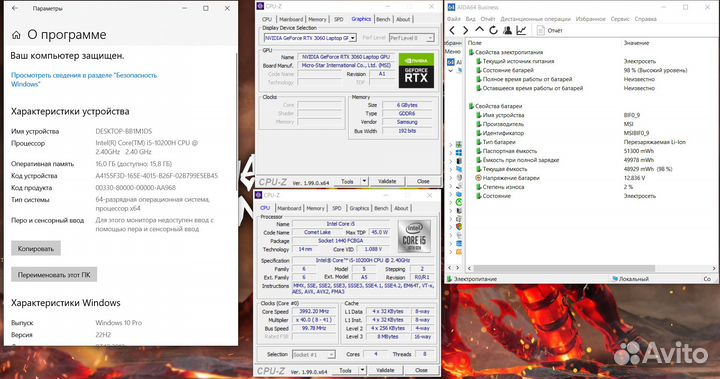Select green DirectX circle icon in tree
The width and height of the screenshot is (720, 379).
pyautogui.click(x=459, y=202)
